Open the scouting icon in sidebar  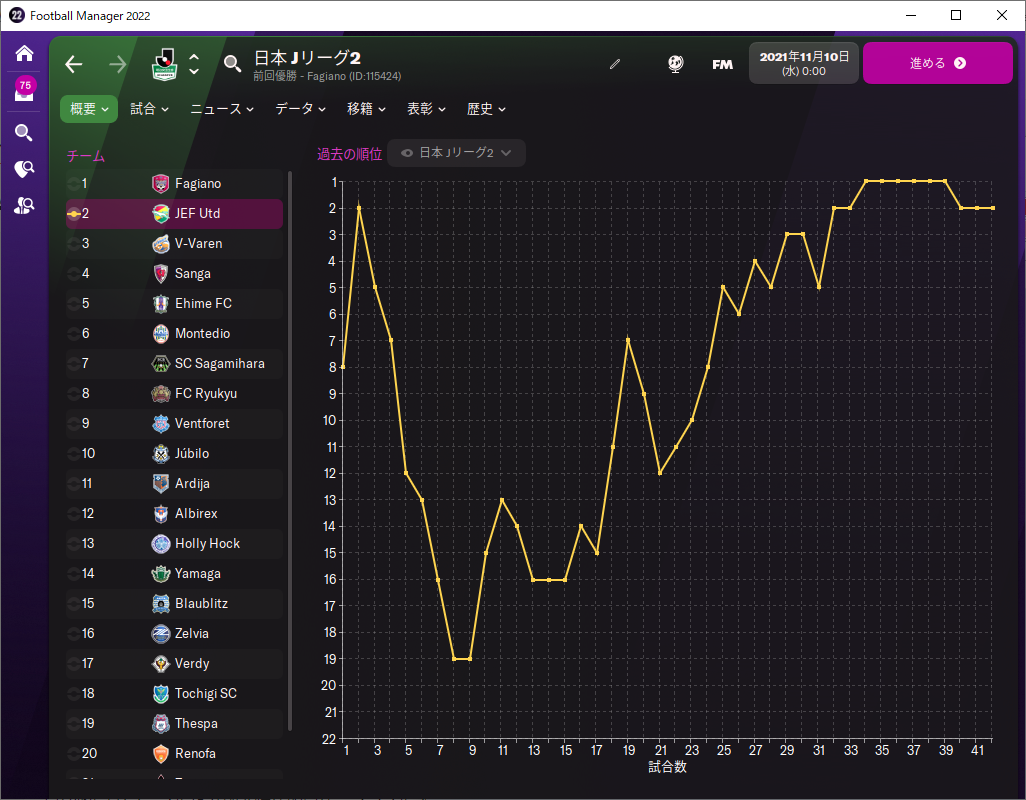tap(24, 169)
